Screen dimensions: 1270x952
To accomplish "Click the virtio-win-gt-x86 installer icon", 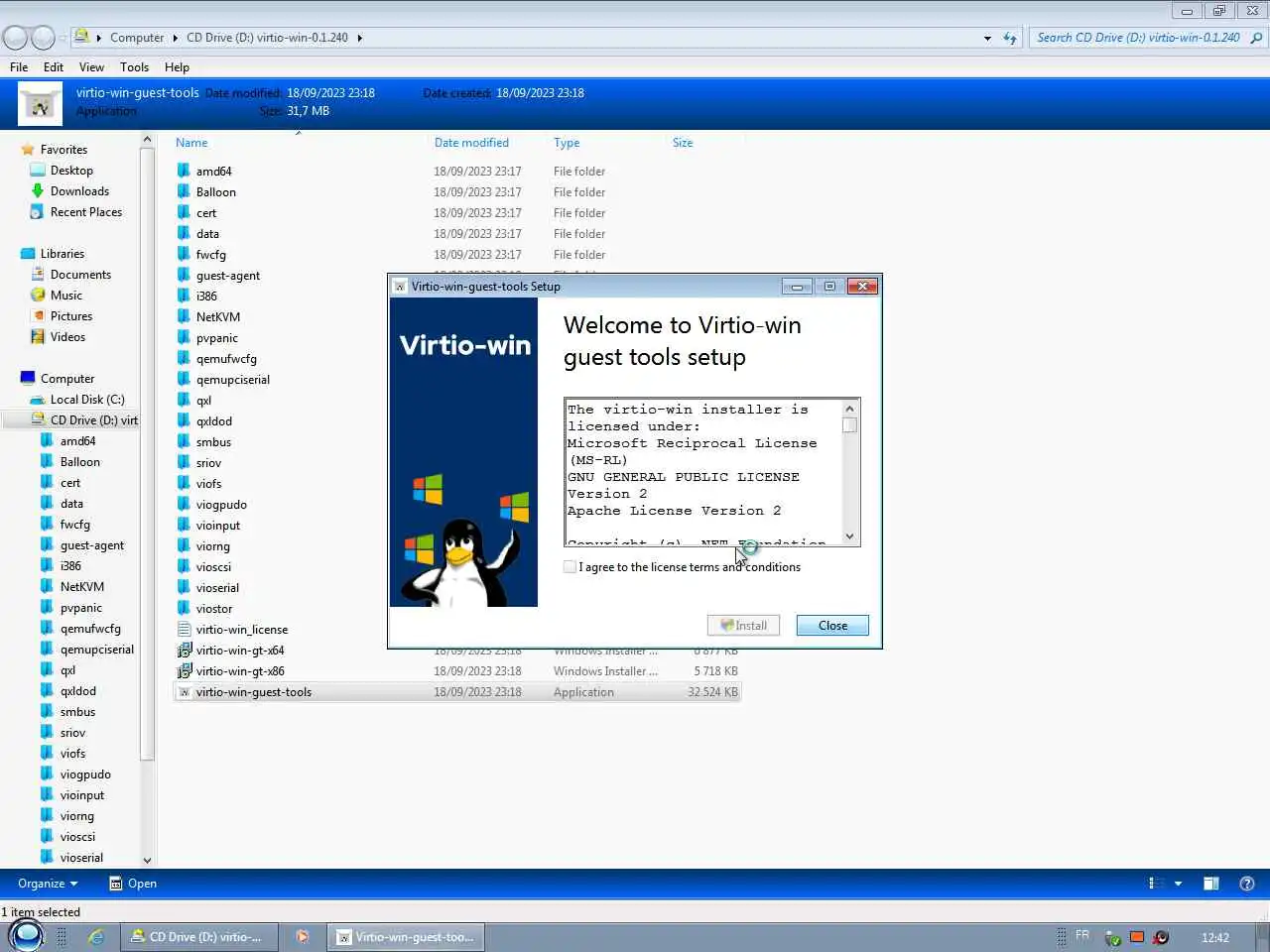I will point(184,670).
